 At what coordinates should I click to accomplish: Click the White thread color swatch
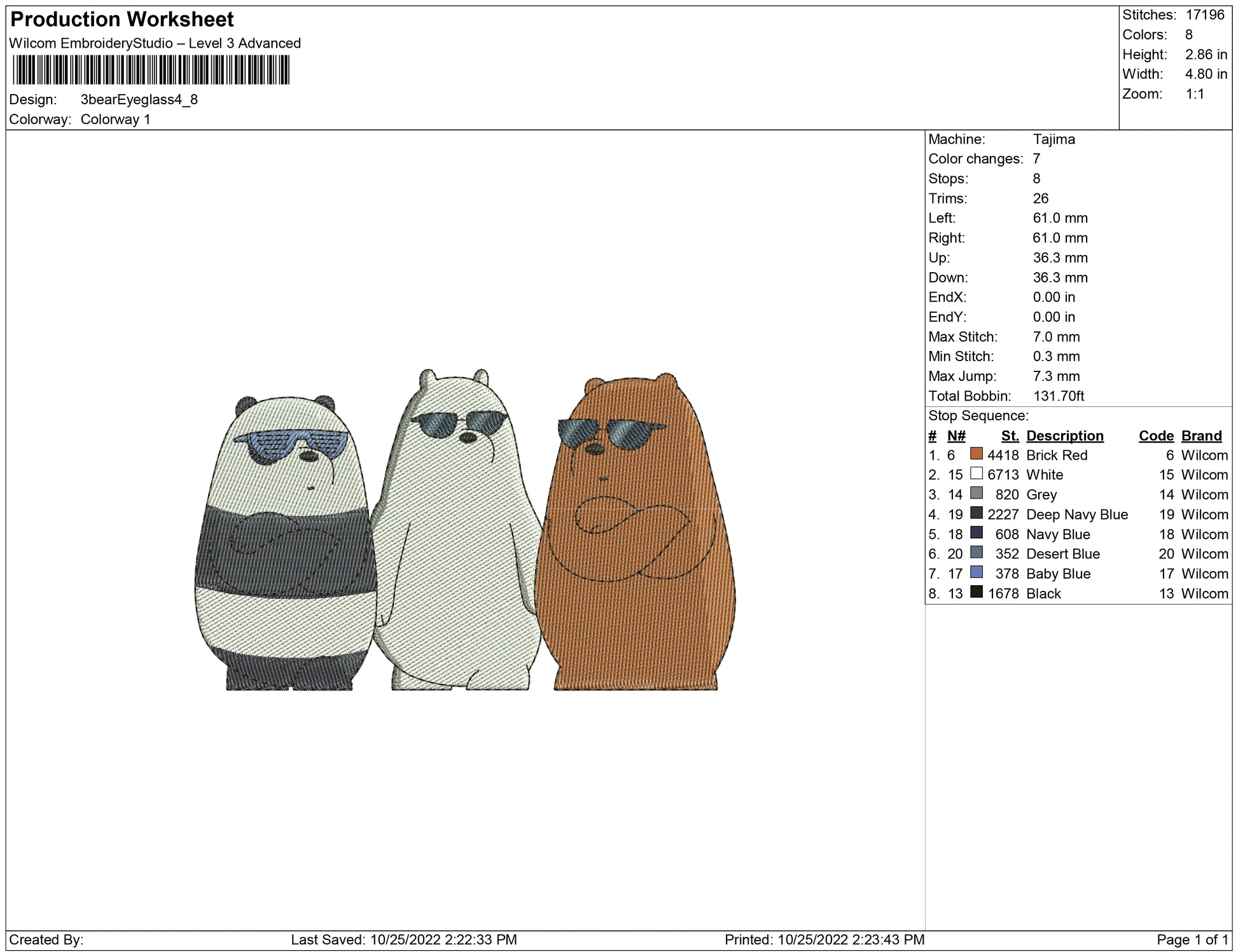click(x=976, y=474)
